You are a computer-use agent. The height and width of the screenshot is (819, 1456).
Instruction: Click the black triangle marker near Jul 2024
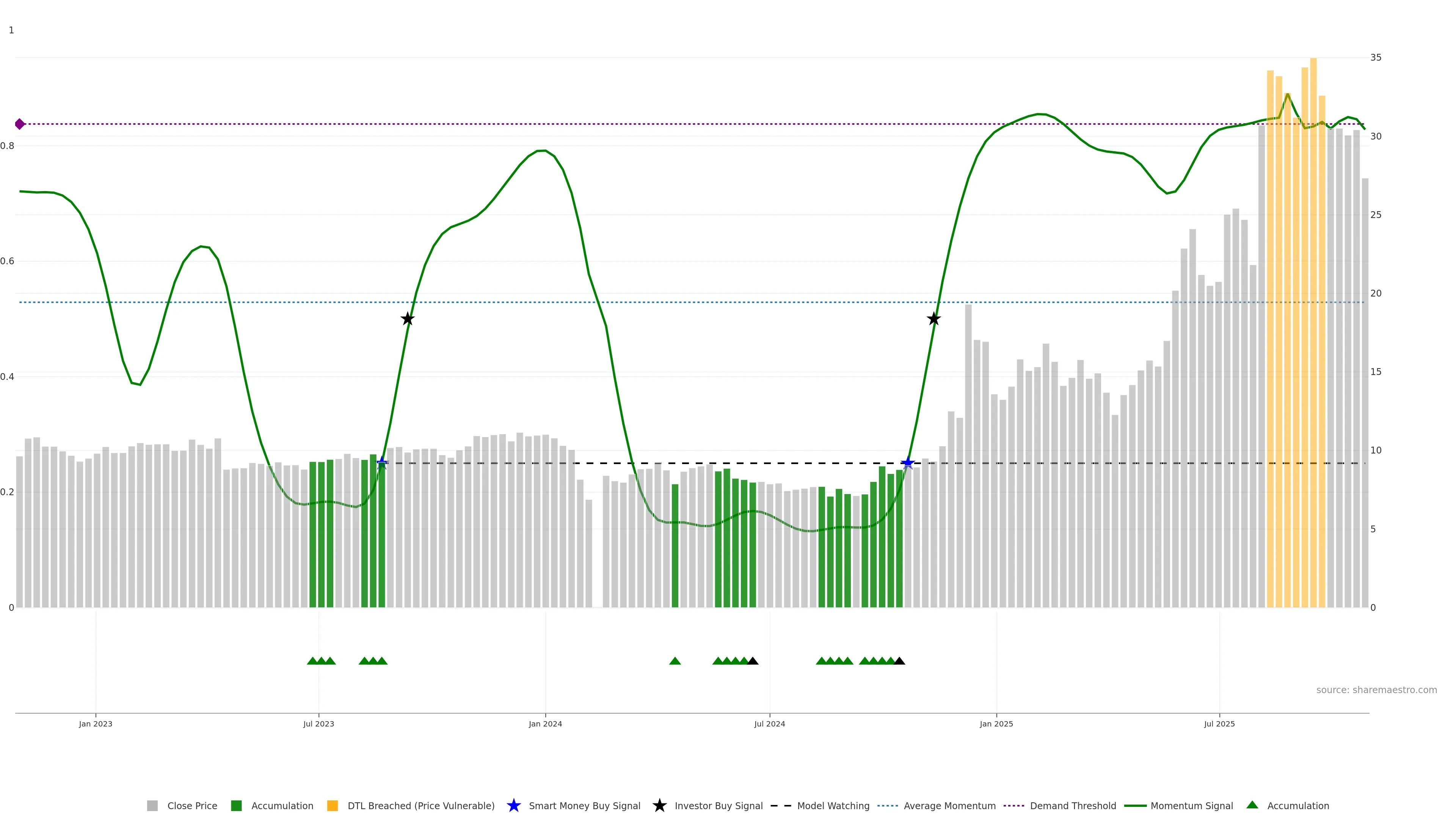pos(753,661)
